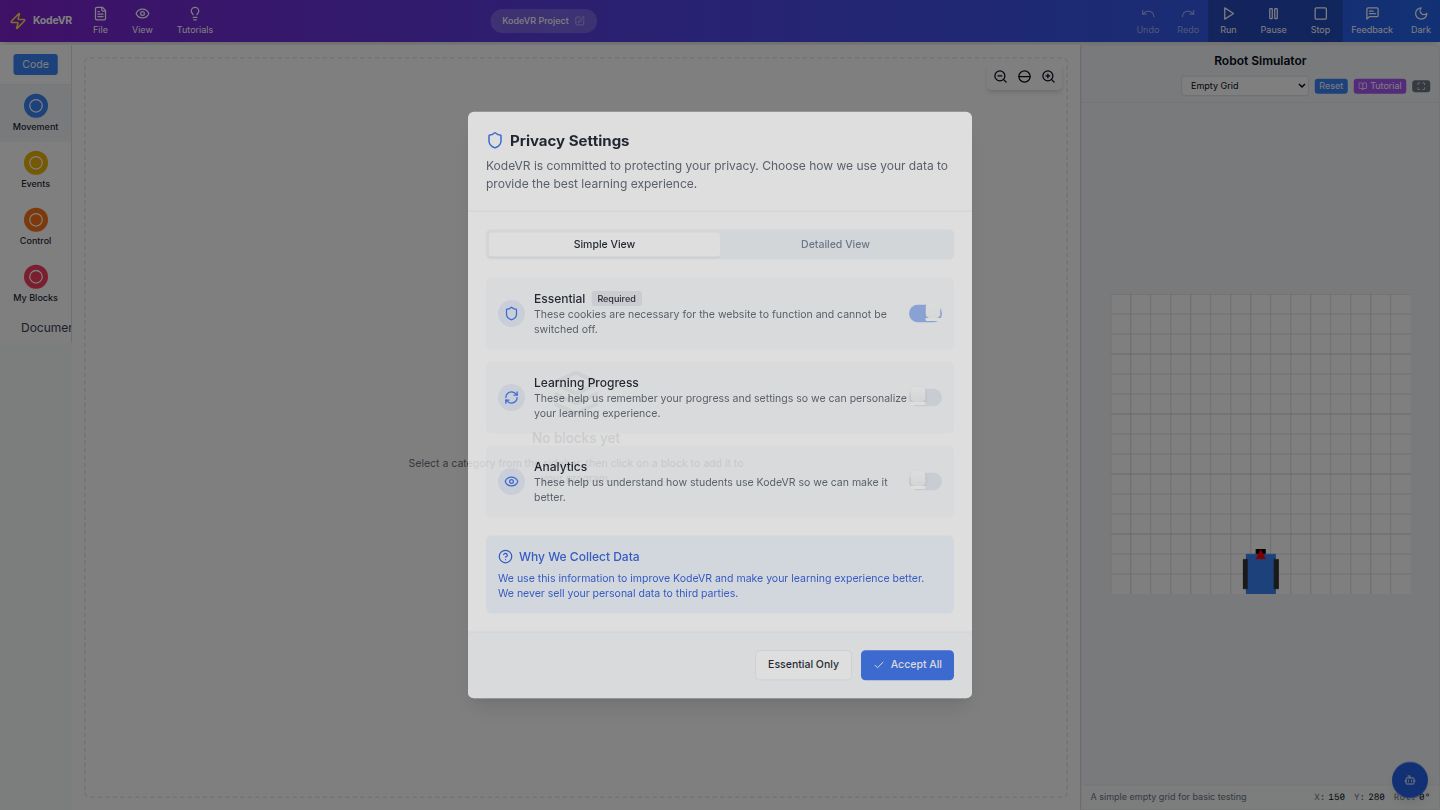The image size is (1440, 810).
Task: Open the View menu
Action: tap(142, 20)
